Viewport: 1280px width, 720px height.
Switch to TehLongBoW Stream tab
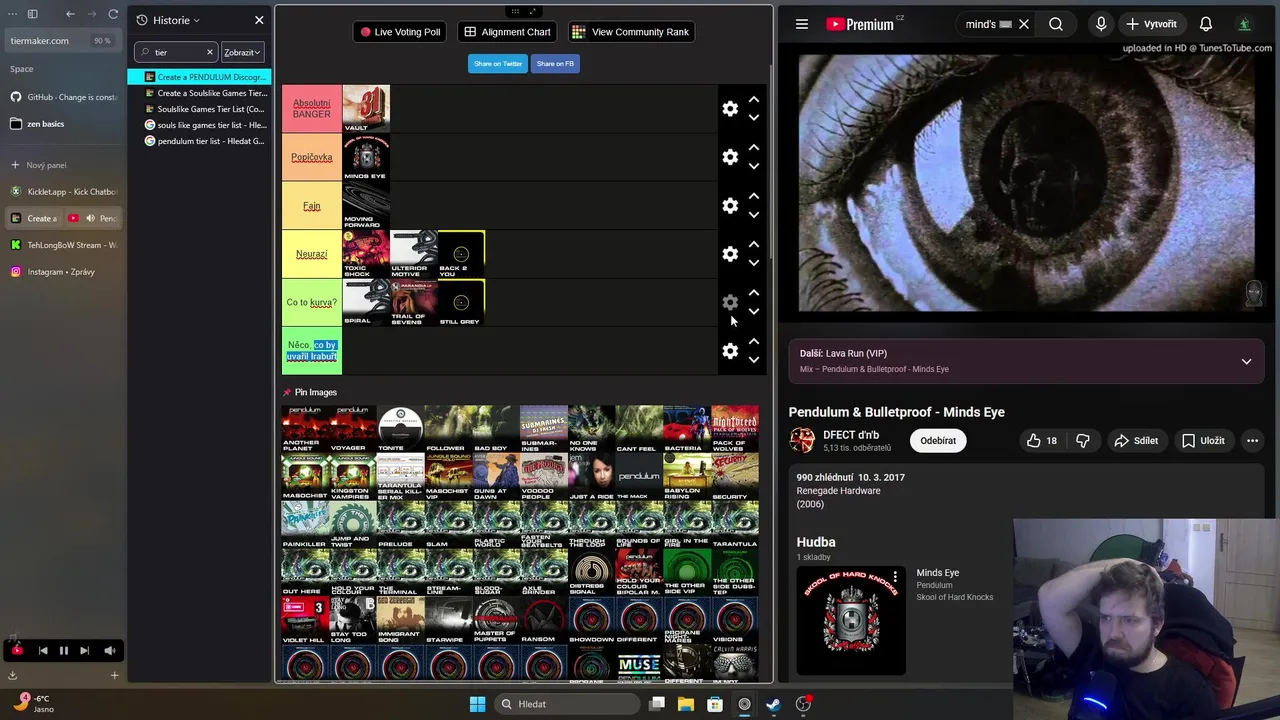[62, 245]
